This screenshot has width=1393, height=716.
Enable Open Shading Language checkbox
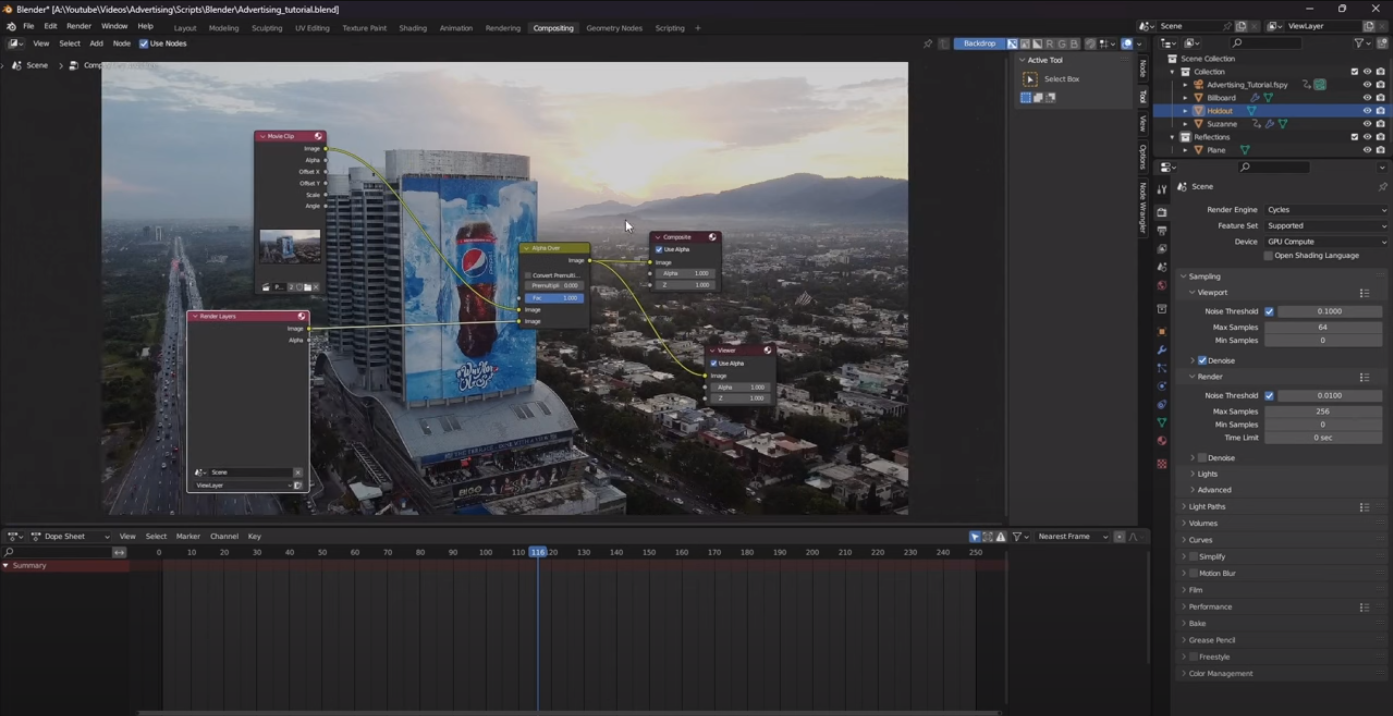point(1269,256)
